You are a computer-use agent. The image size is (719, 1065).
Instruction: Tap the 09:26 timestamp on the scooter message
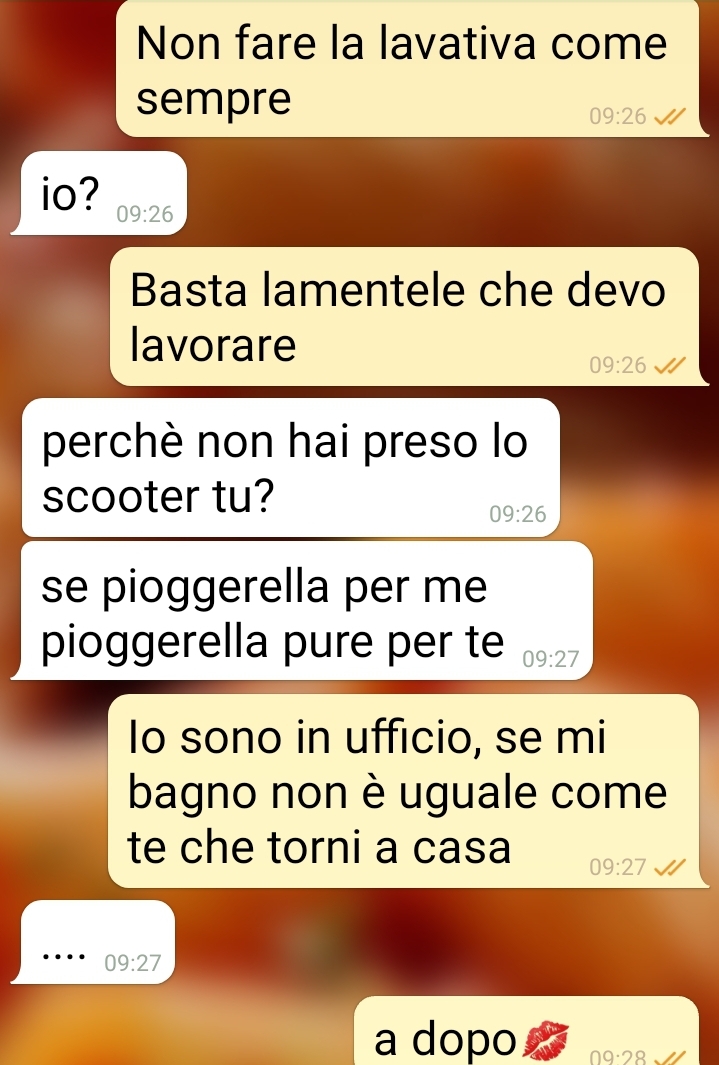517,514
